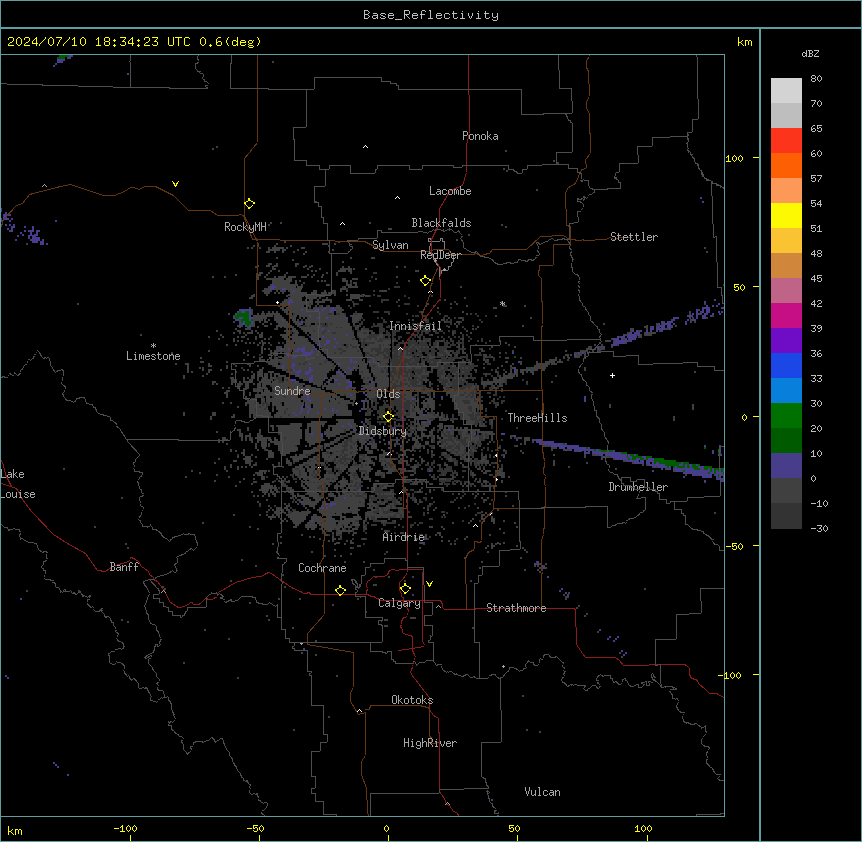The image size is (862, 842).
Task: Select the light orange 54-57 dBZ legend band
Action: tap(786, 191)
